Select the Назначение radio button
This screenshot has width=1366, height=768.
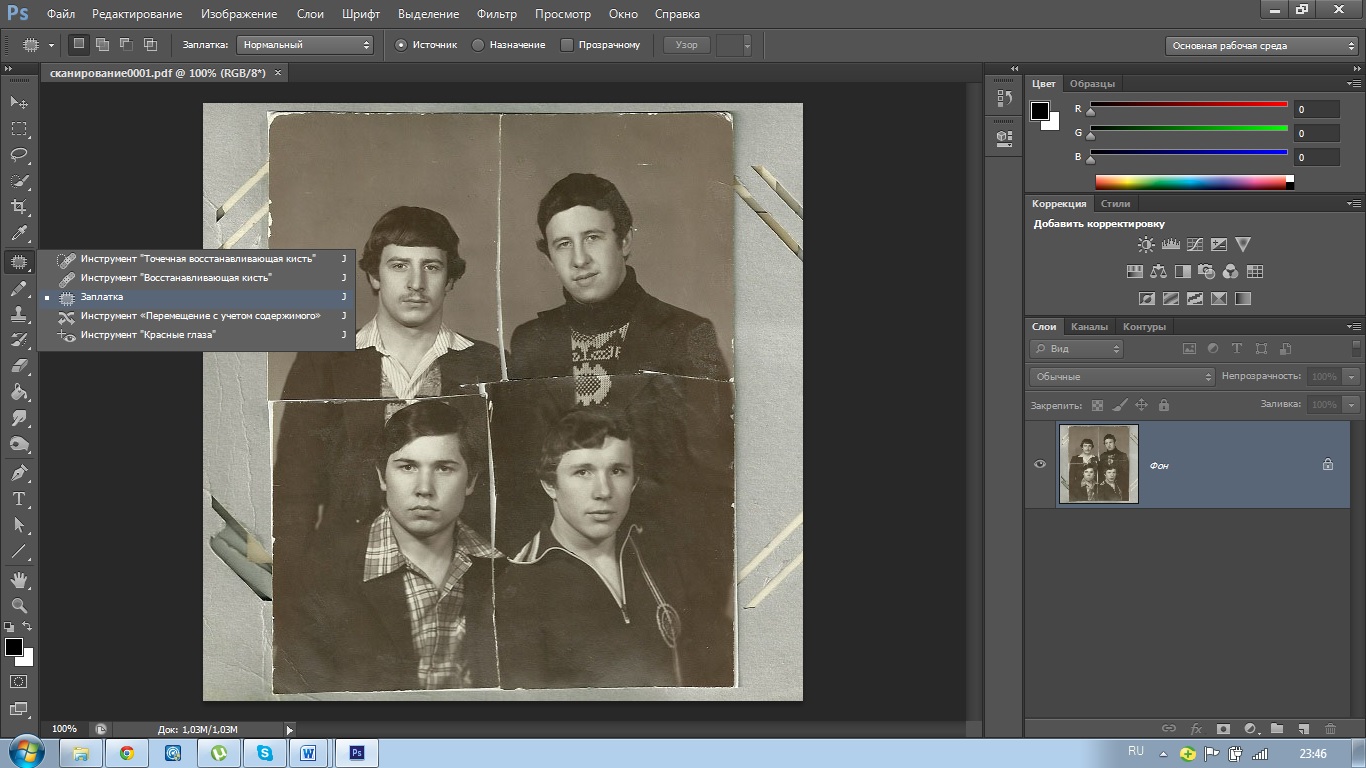478,45
